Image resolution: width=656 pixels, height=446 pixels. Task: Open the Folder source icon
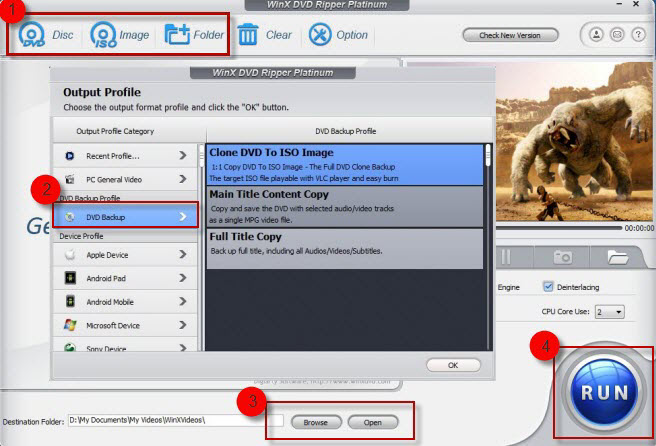pos(177,34)
